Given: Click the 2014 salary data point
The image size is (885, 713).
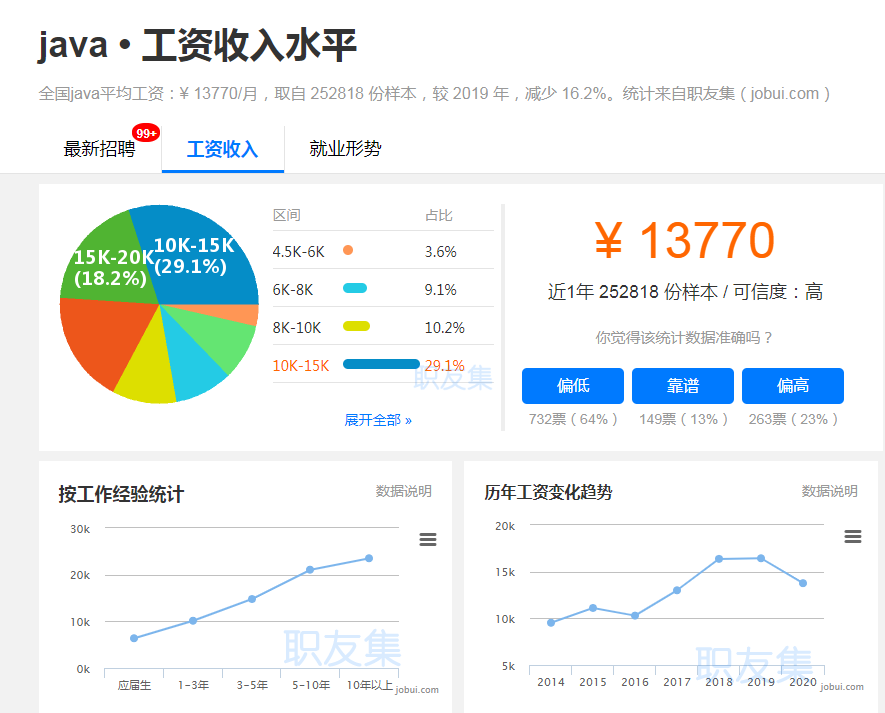Looking at the screenshot, I should 551,623.
